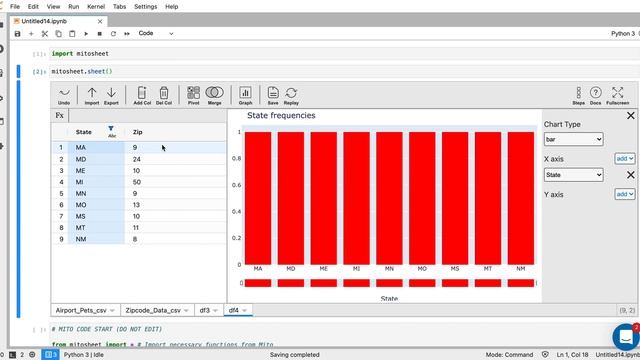Copy the selected cell icon
Image resolution: width=640 pixels, height=360 pixels.
point(58,33)
